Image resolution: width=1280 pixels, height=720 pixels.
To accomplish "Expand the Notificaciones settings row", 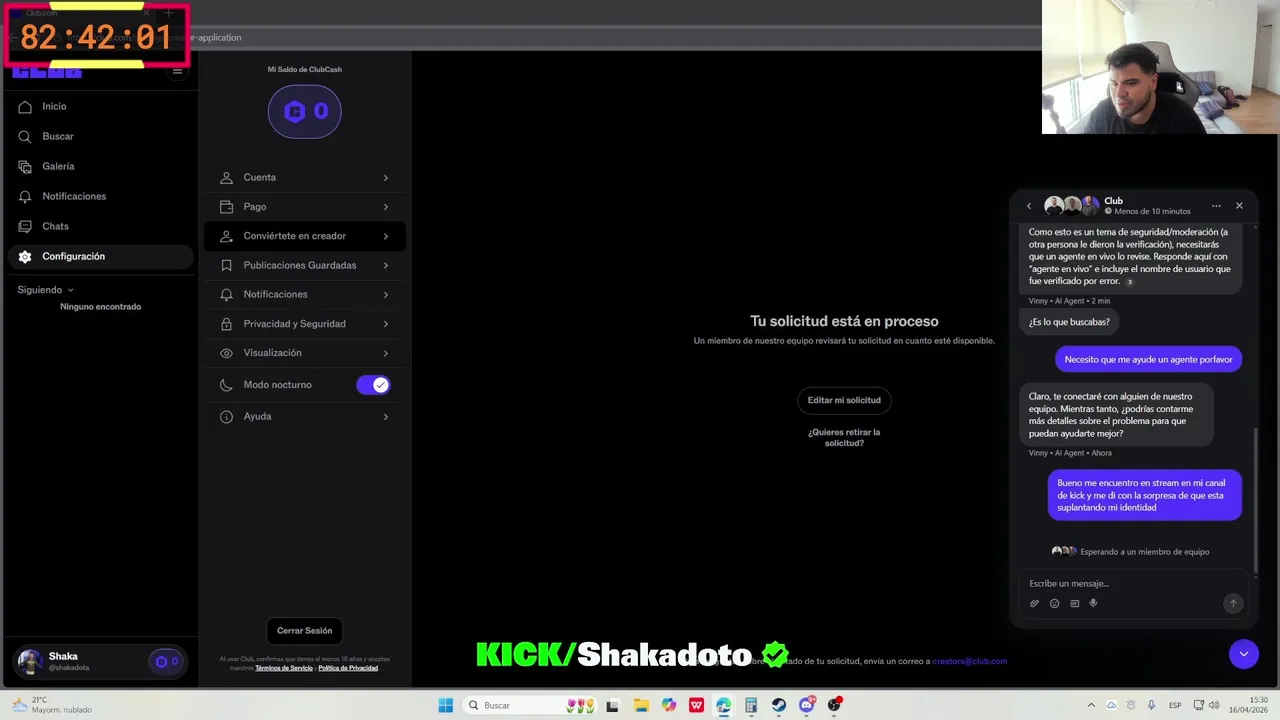I will point(305,294).
